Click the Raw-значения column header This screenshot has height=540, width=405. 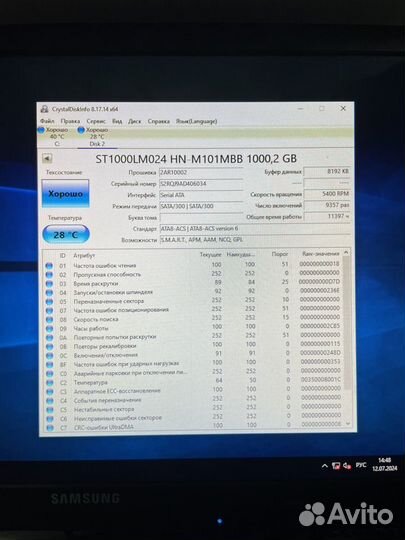point(321,254)
